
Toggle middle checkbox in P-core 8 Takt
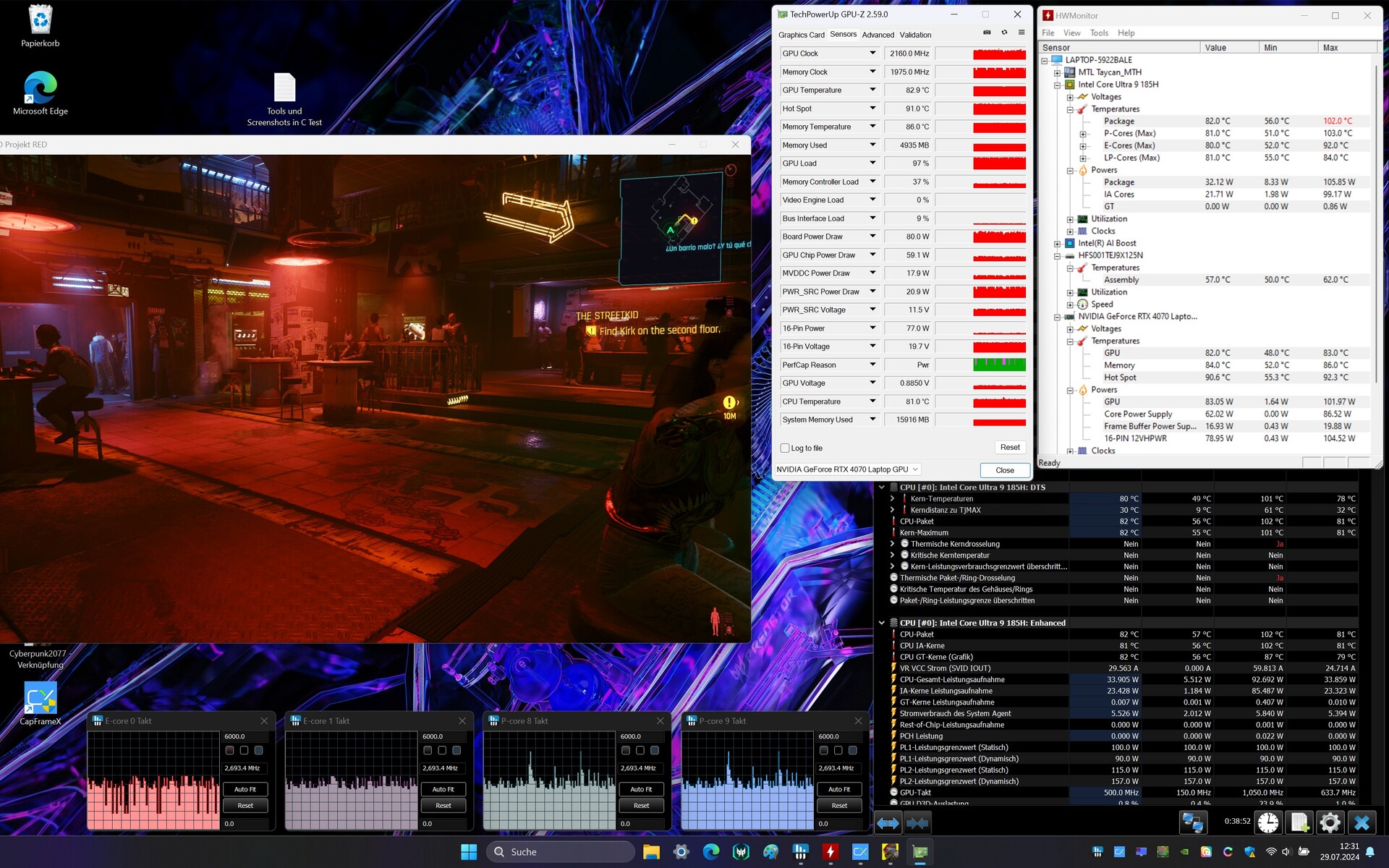pyautogui.click(x=640, y=750)
